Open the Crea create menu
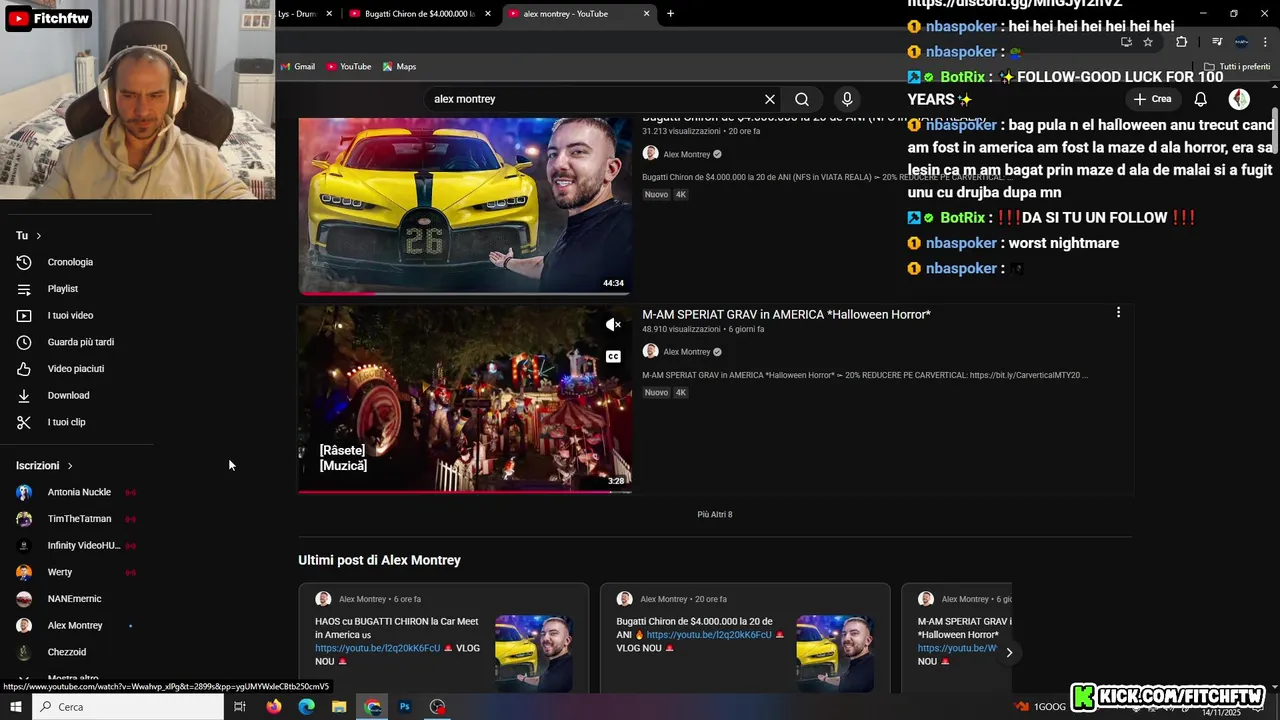Image resolution: width=1280 pixels, height=720 pixels. click(1152, 99)
